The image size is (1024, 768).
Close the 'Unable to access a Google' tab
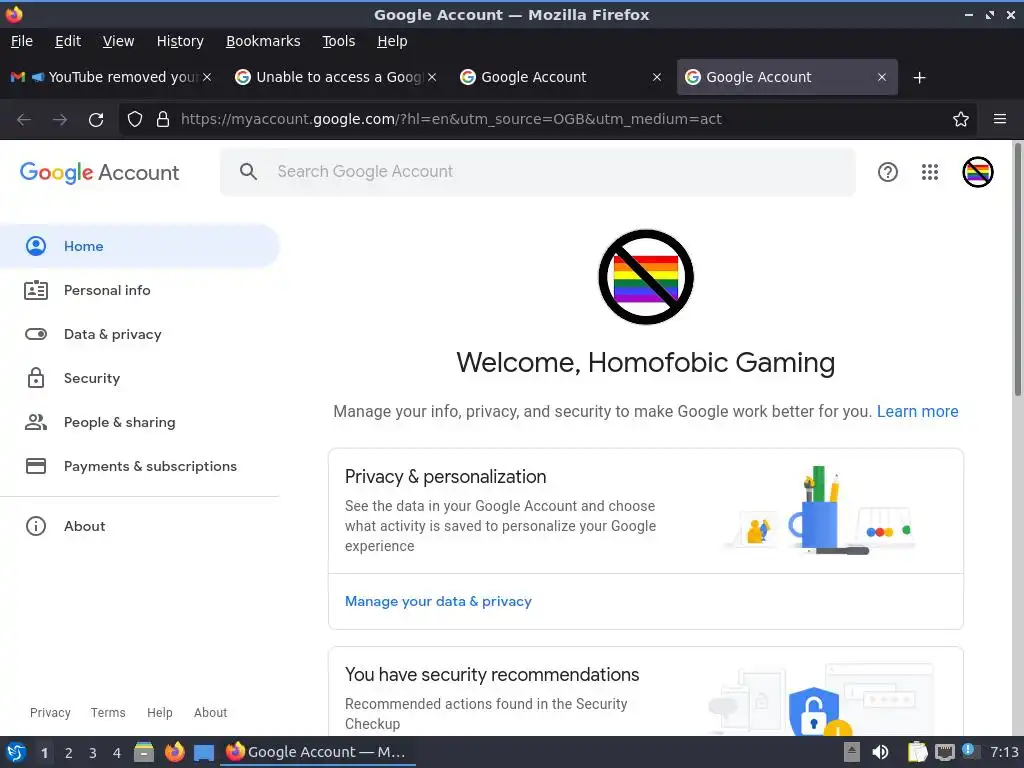click(x=432, y=77)
